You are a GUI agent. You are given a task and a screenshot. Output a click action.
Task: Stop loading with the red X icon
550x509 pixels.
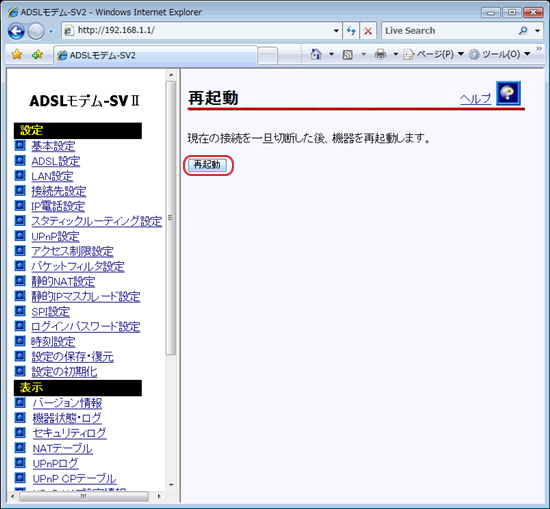pos(368,31)
